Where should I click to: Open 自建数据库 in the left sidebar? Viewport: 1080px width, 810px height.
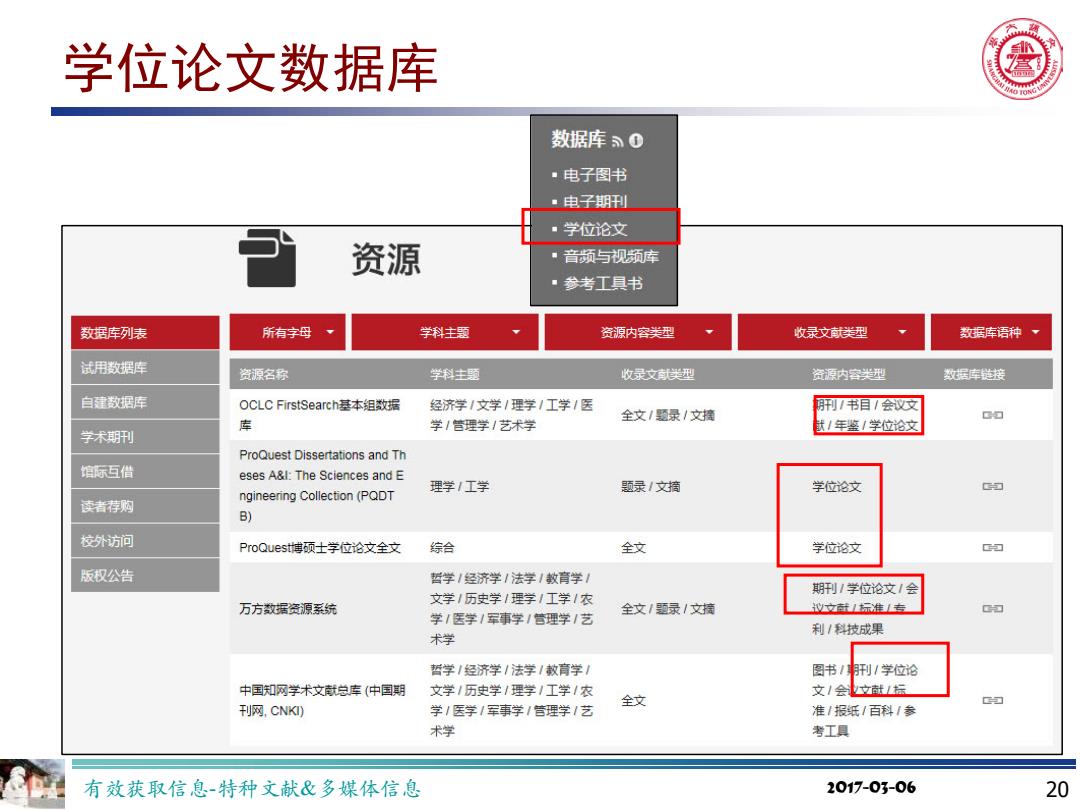click(145, 402)
